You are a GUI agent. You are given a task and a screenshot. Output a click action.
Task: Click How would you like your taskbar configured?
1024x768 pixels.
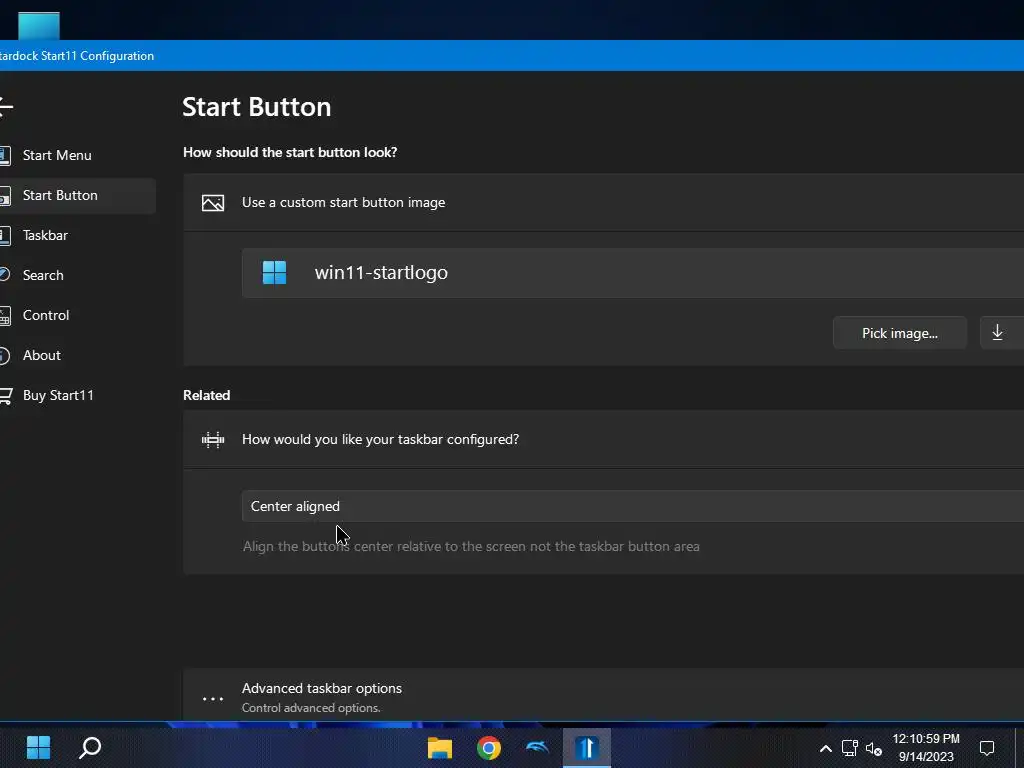(380, 440)
